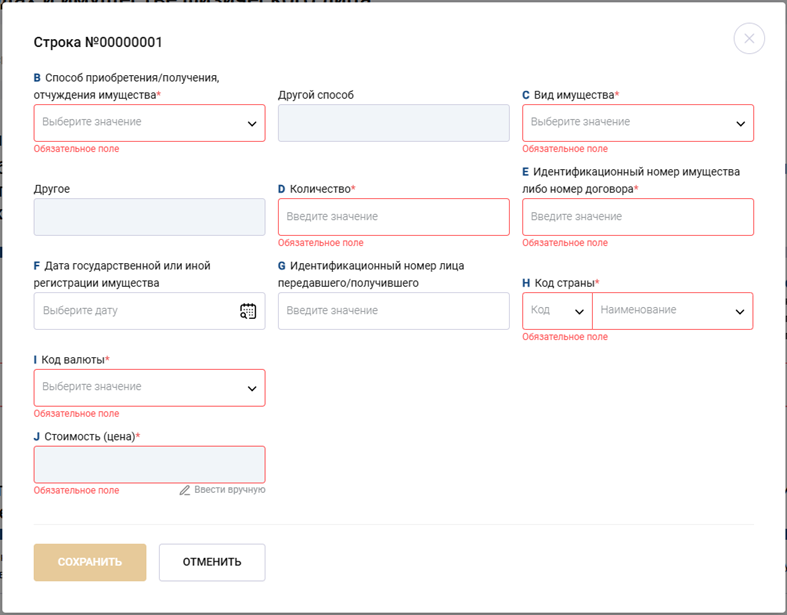Select the Дата государственной регистрации date field
Image resolution: width=787 pixels, height=615 pixels.
coord(135,311)
